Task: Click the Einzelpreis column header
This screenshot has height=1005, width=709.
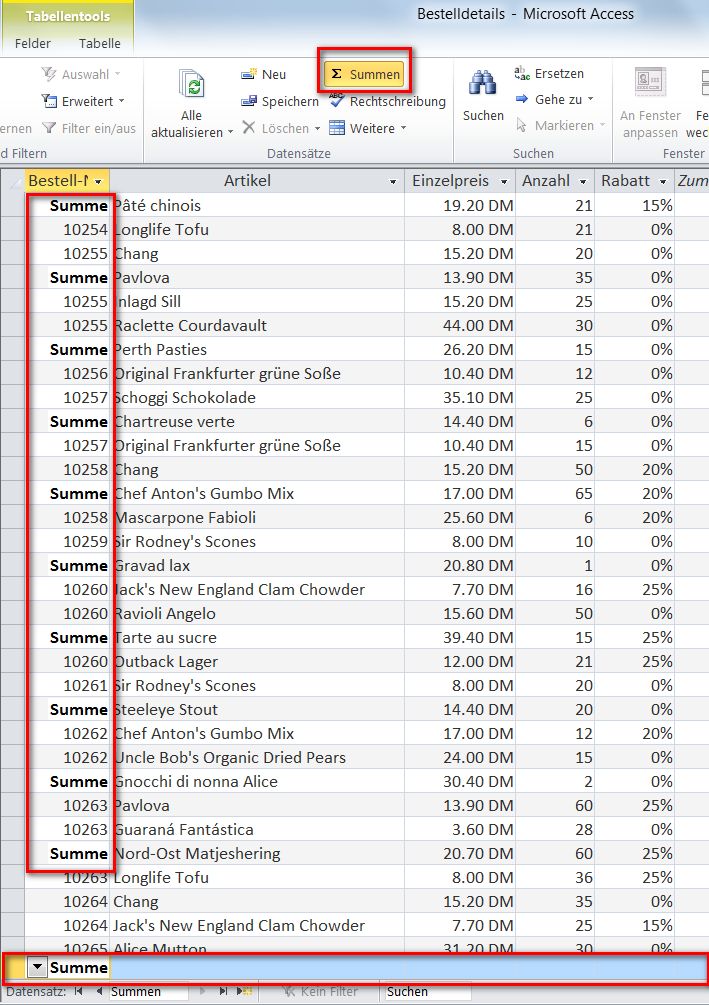Action: [450, 181]
